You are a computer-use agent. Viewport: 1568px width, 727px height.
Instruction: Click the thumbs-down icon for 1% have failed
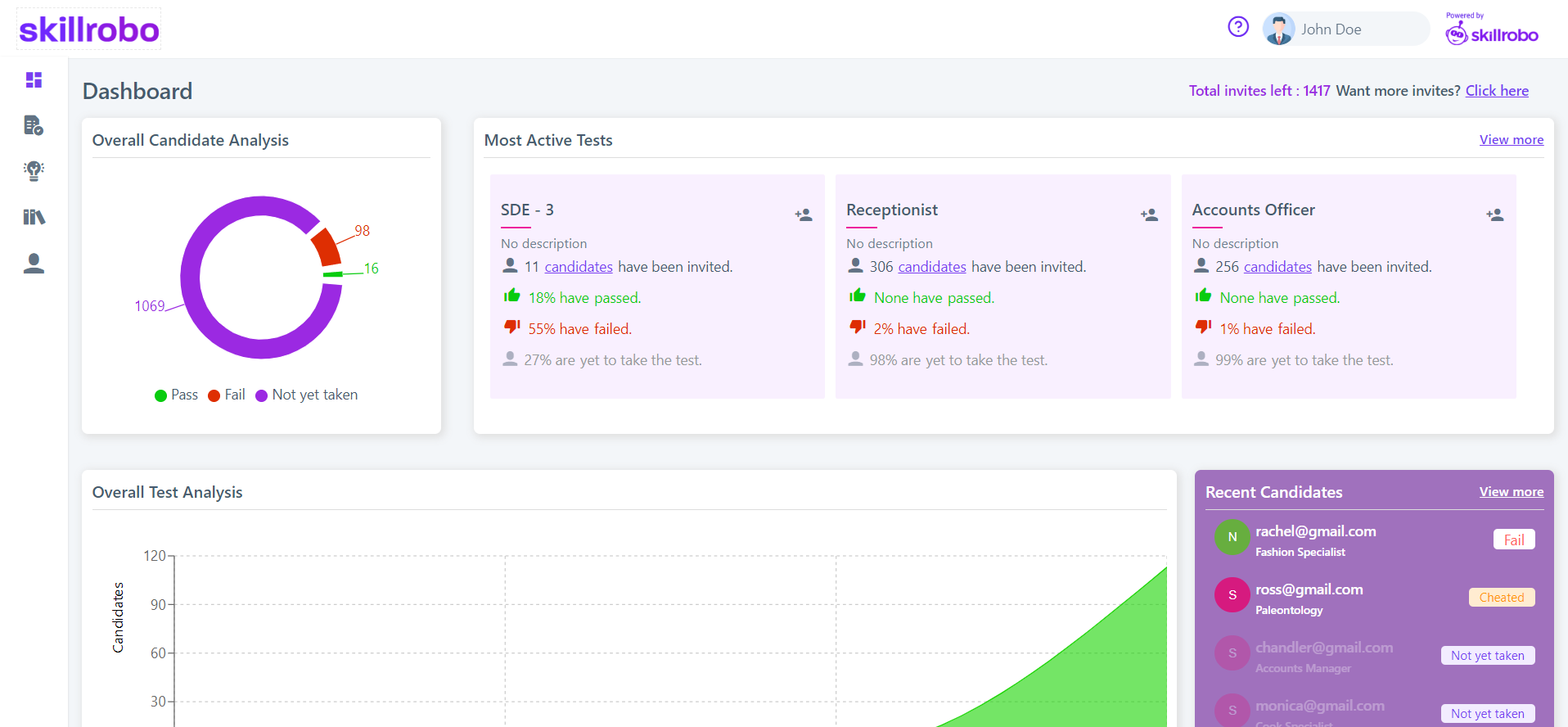pyautogui.click(x=1202, y=327)
